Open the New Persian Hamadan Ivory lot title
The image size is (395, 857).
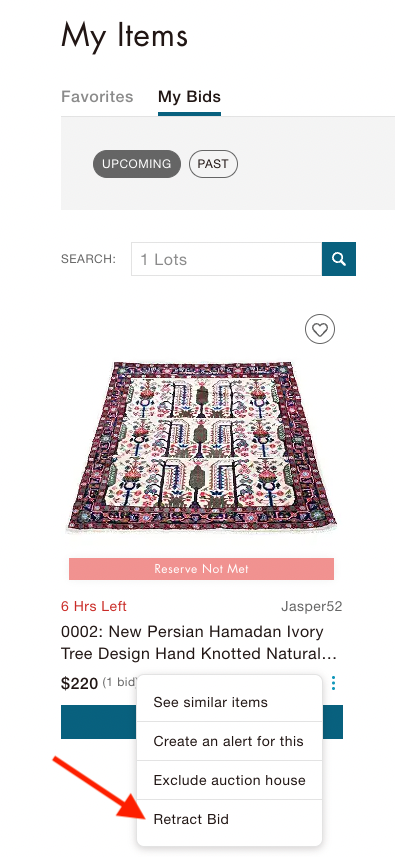click(198, 643)
